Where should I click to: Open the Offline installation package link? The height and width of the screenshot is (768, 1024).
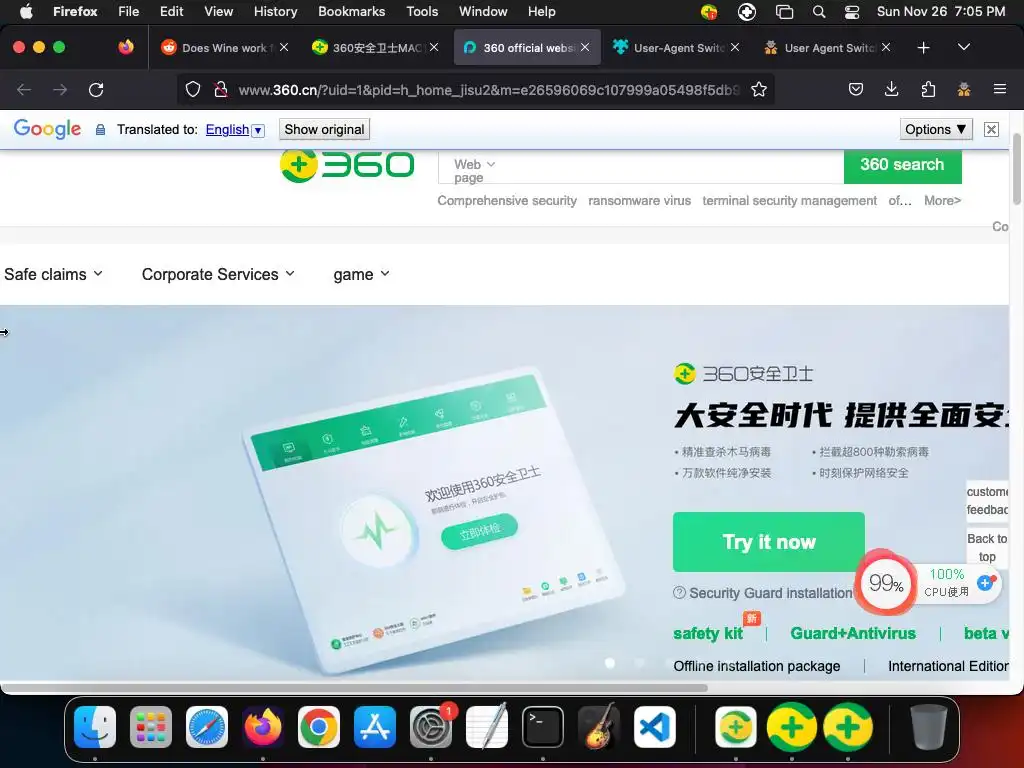pos(757,666)
